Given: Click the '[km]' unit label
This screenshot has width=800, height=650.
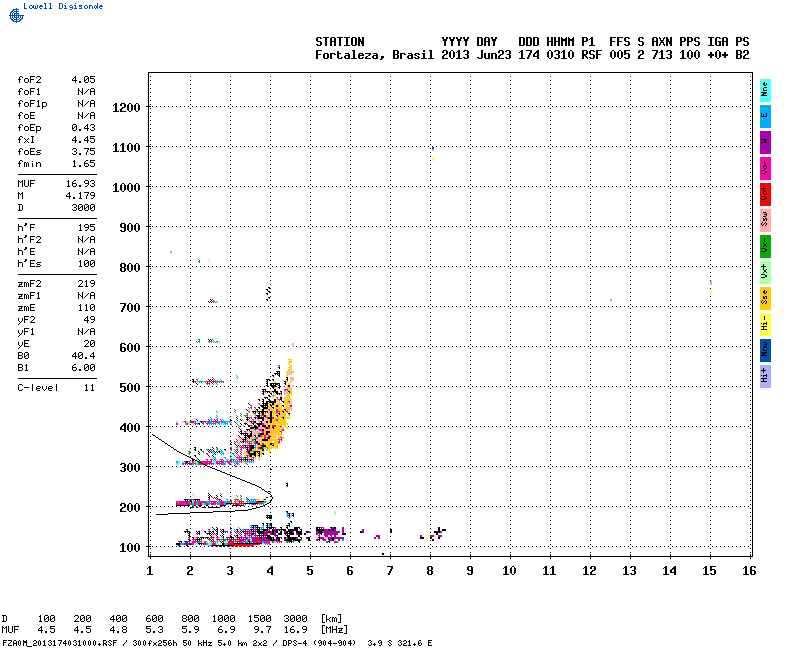Looking at the screenshot, I should click(331, 619).
